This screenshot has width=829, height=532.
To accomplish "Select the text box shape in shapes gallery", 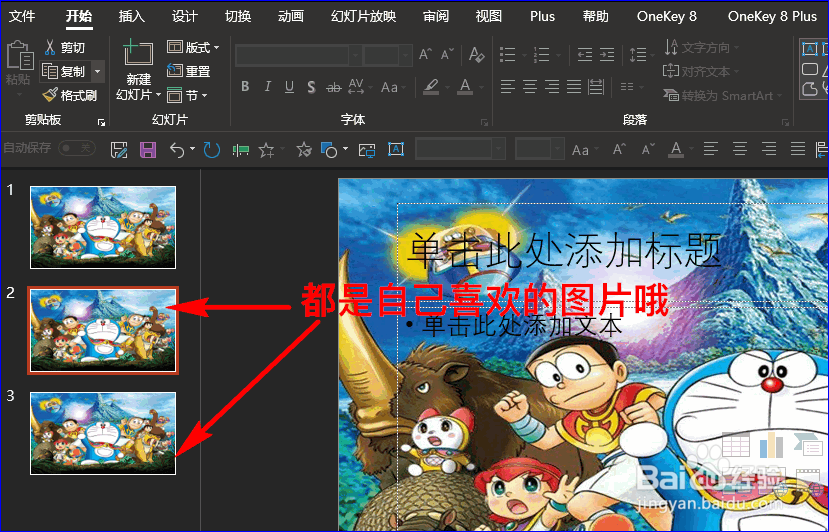I will tap(809, 49).
